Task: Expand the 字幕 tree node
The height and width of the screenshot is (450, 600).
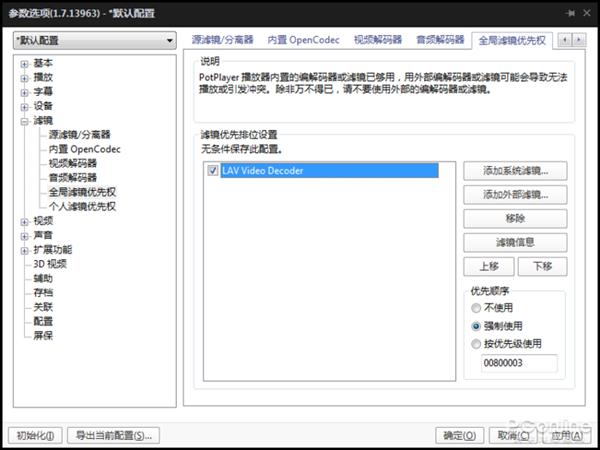Action: (24, 93)
